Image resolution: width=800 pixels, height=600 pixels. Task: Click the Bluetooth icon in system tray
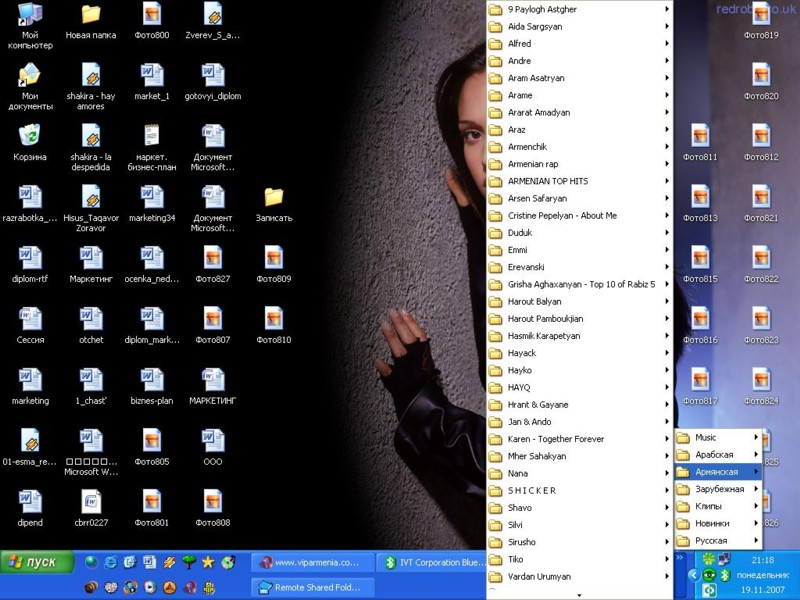click(725, 576)
